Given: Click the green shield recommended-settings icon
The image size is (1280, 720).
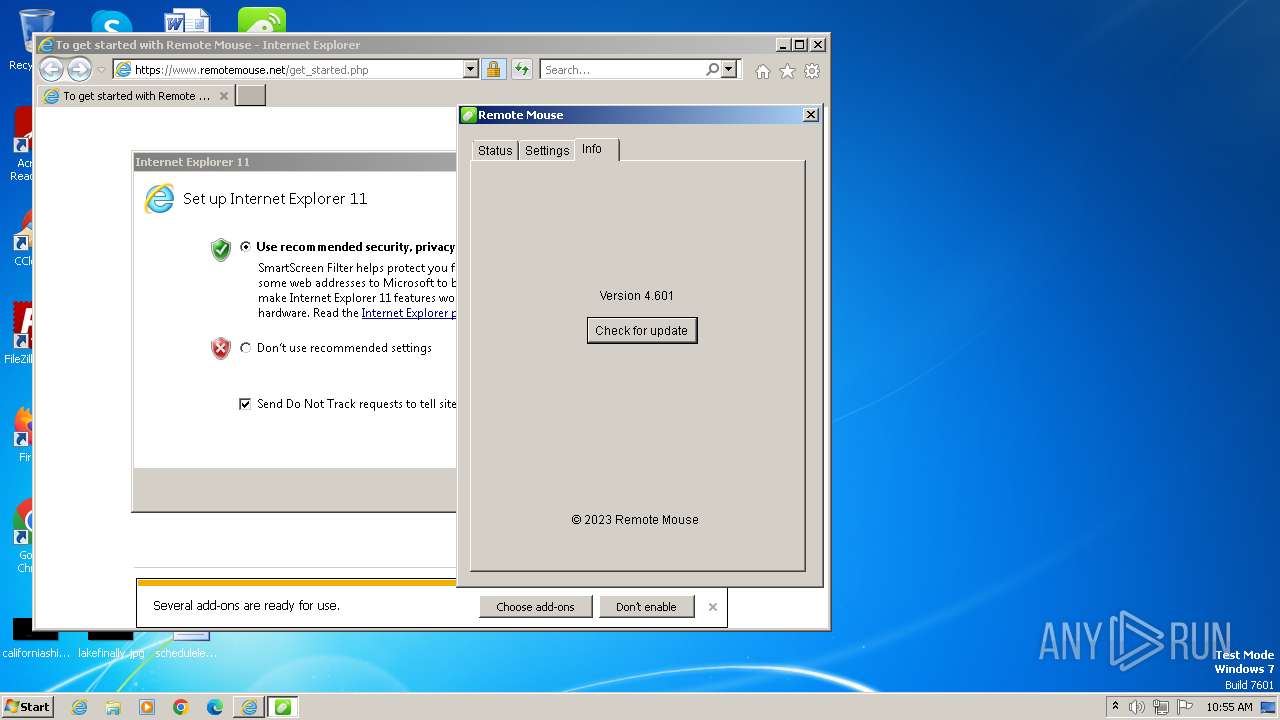Looking at the screenshot, I should pyautogui.click(x=221, y=249).
